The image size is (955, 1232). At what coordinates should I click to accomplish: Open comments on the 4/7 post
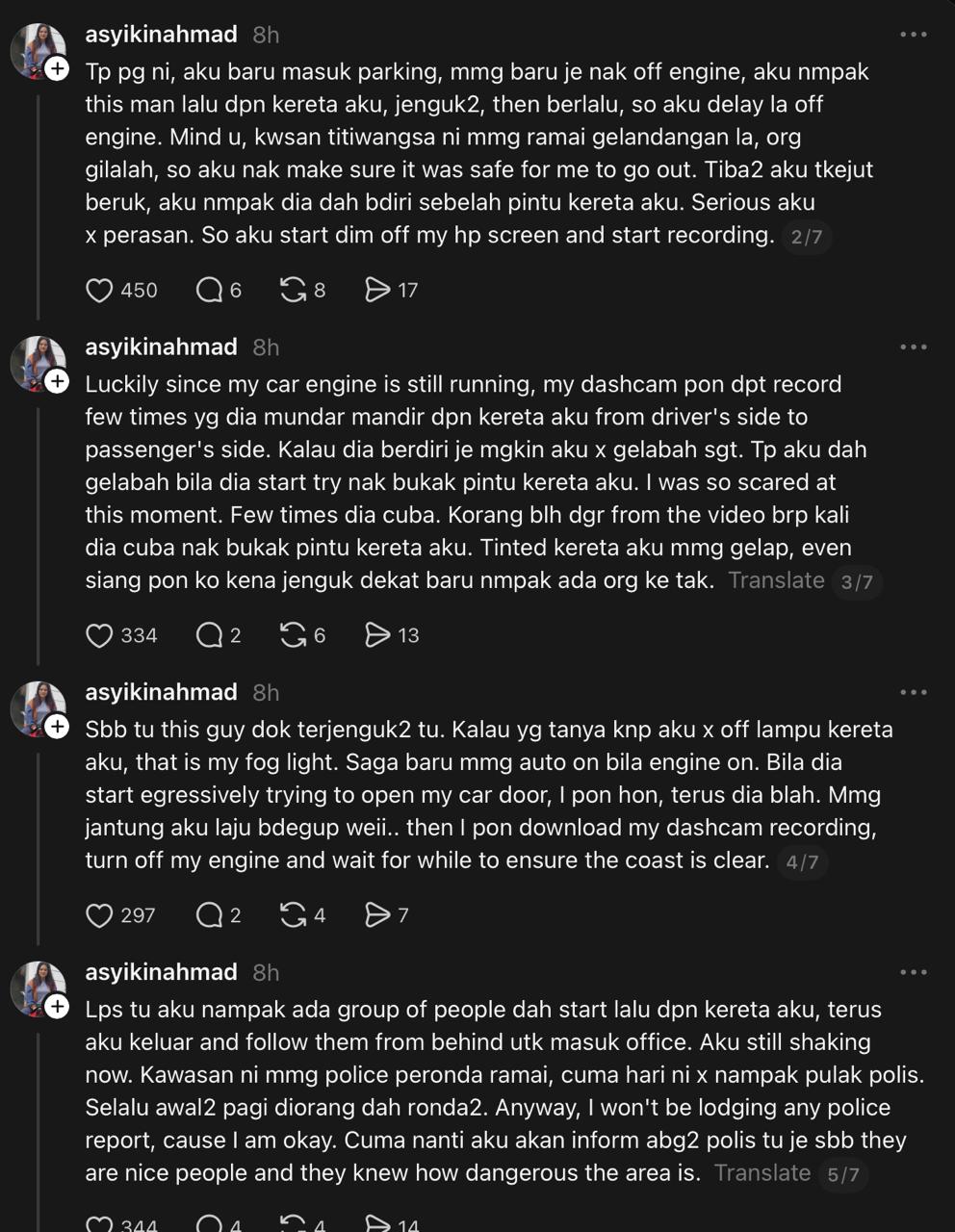[x=209, y=915]
